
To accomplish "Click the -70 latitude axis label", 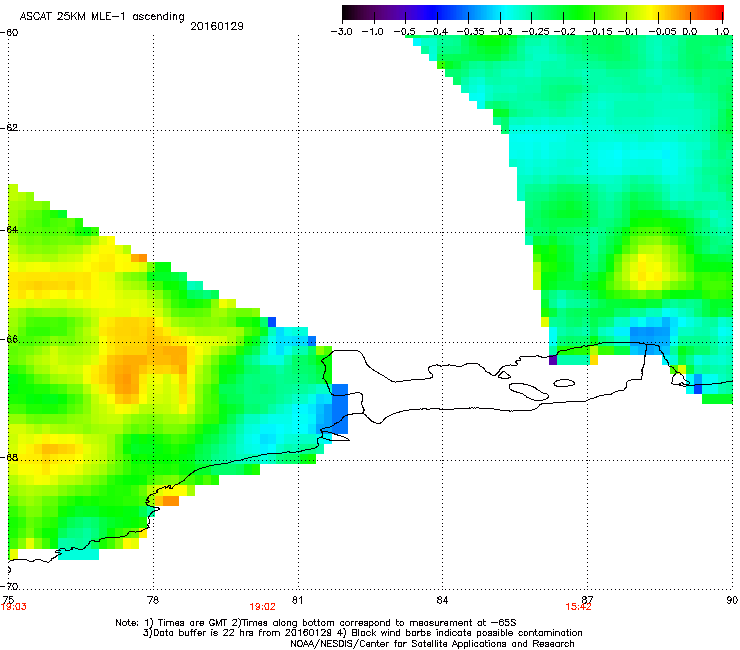I will 9,586.
